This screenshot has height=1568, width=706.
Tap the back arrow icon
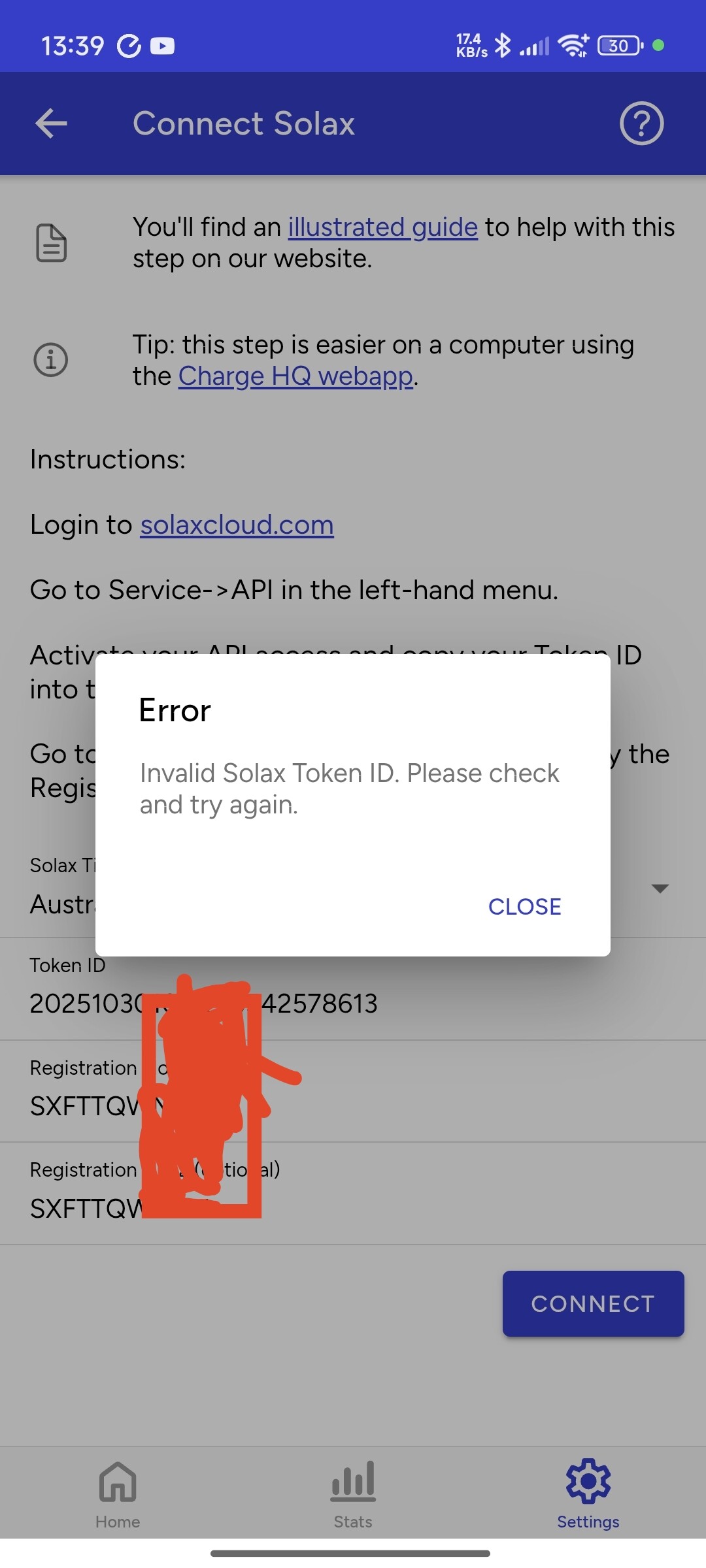51,123
